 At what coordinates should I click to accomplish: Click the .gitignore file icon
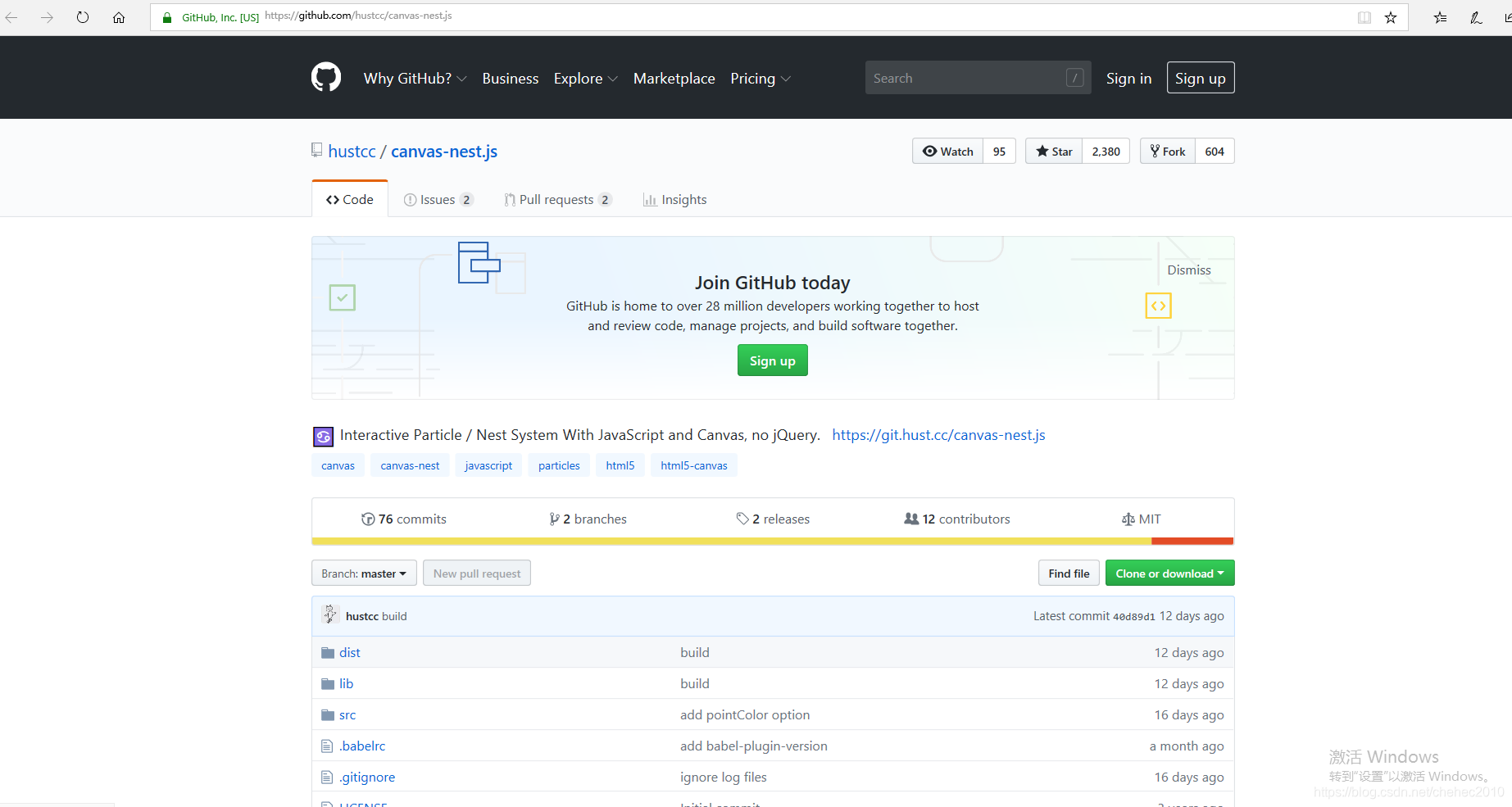[327, 778]
